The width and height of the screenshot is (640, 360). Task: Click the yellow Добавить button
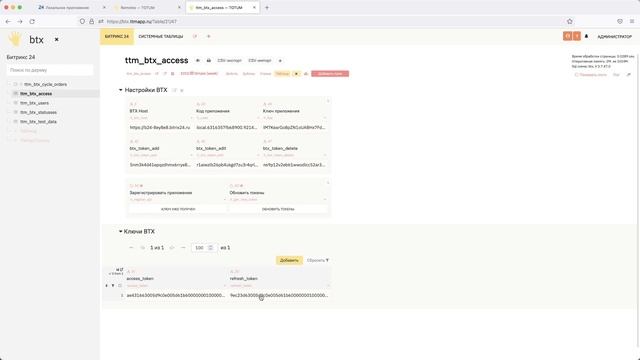(289, 260)
